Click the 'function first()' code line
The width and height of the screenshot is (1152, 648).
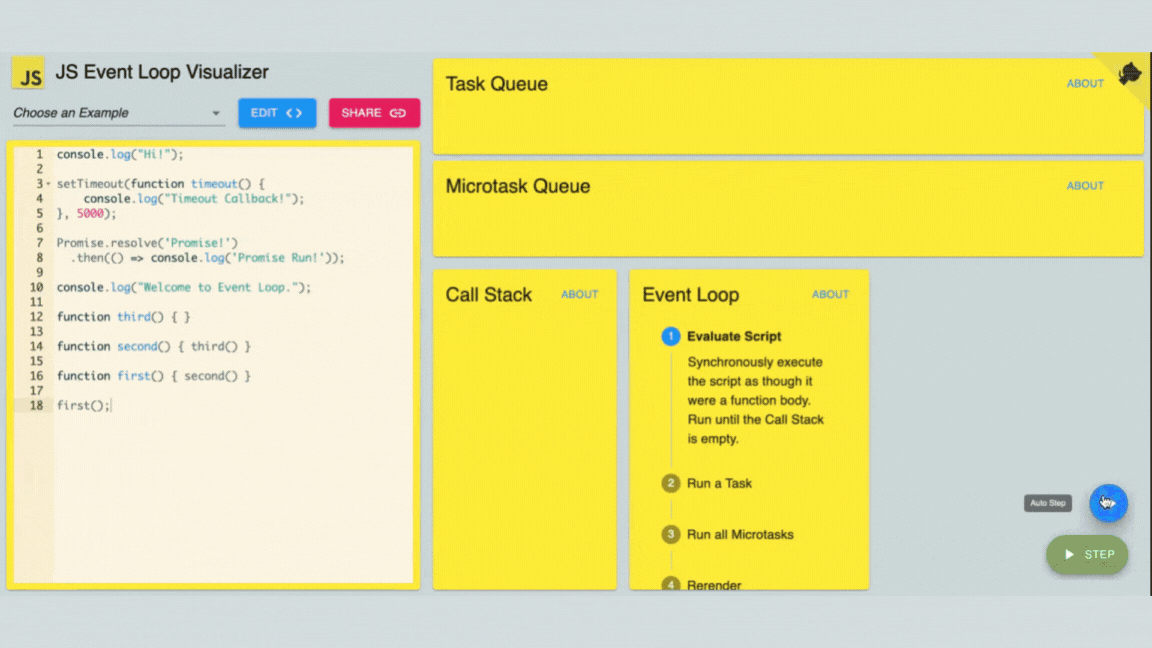[154, 376]
